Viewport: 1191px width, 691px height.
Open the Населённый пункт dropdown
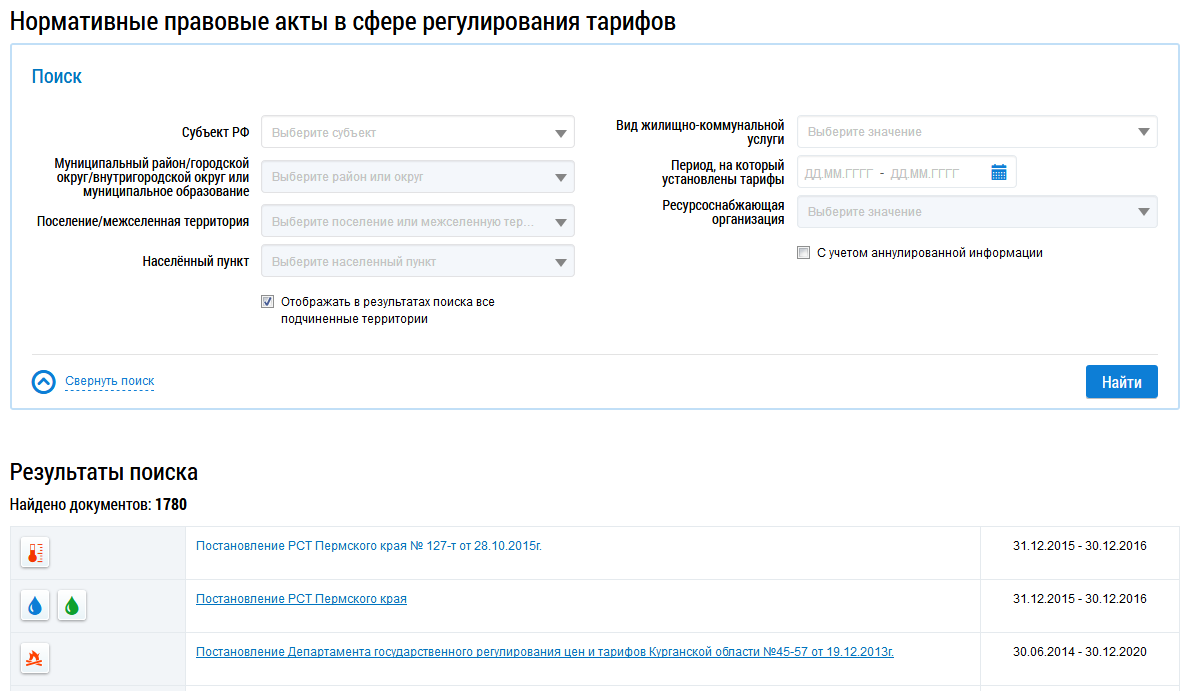418,261
